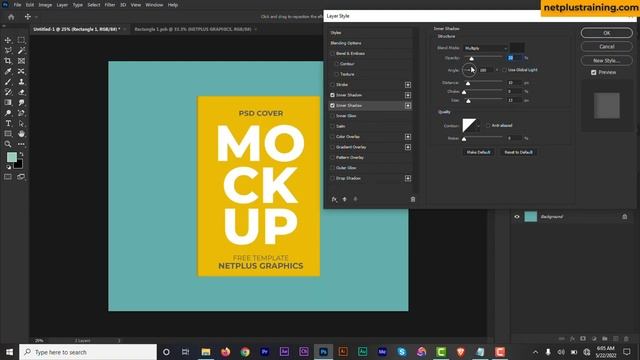The height and width of the screenshot is (360, 640).
Task: Toggle the Anti-aliased checkbox
Action: click(x=488, y=125)
